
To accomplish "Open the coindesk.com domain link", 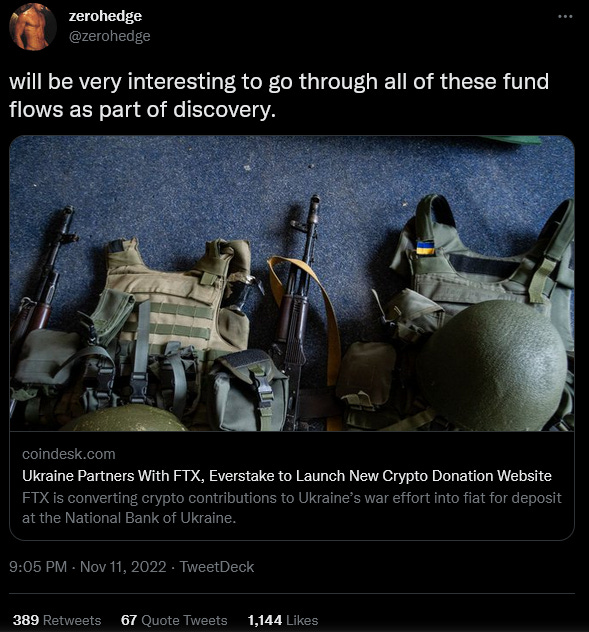I will pos(69,454).
